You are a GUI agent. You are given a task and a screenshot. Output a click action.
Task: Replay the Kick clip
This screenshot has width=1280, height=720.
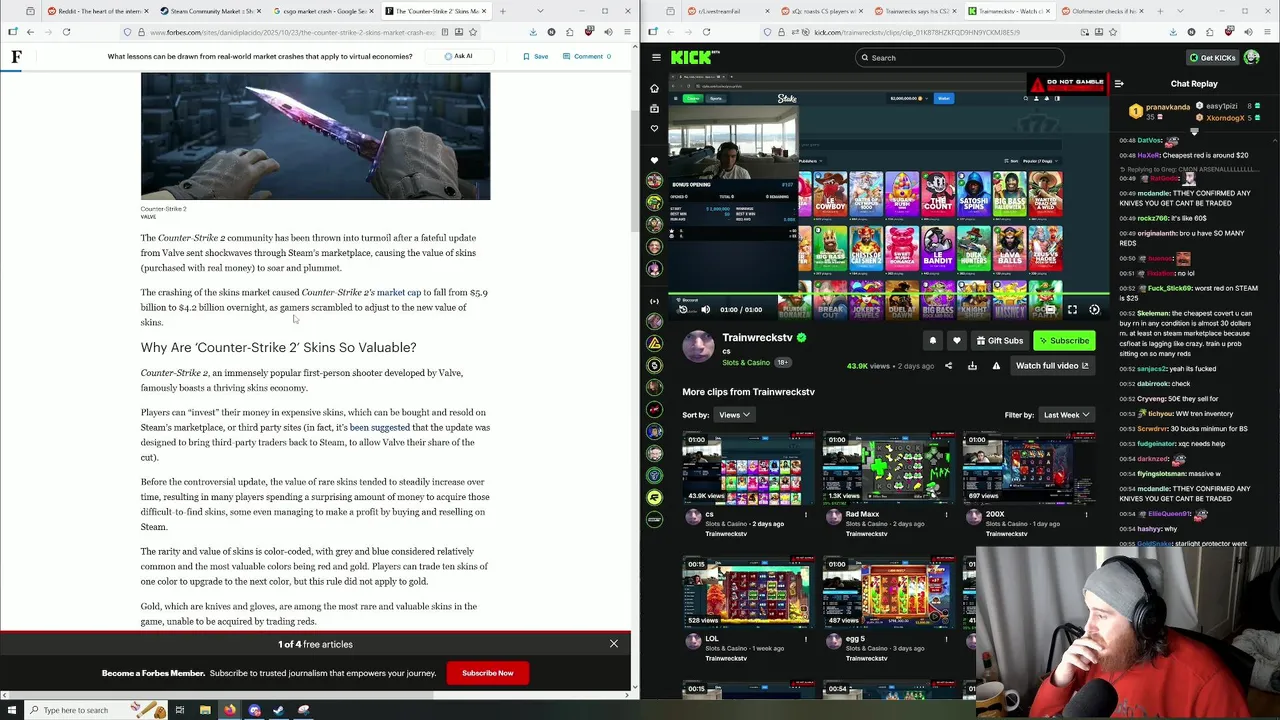(x=683, y=310)
